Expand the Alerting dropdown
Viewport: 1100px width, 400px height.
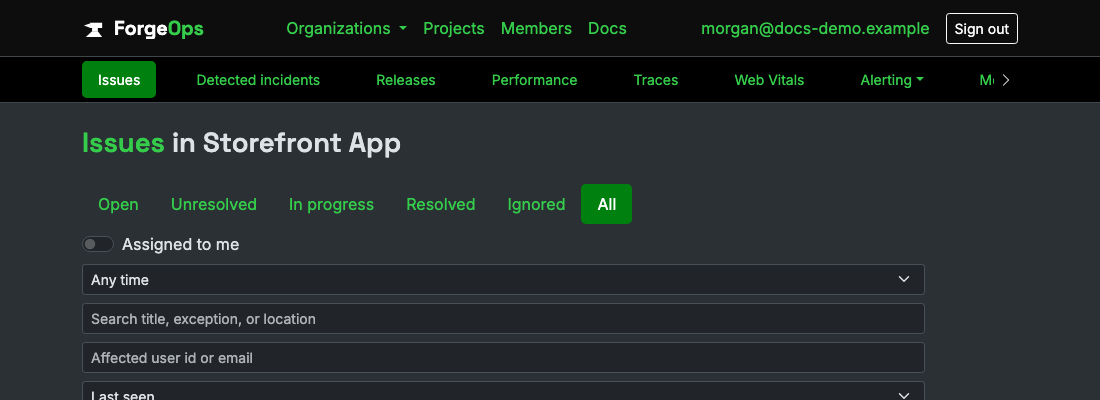pyautogui.click(x=892, y=80)
